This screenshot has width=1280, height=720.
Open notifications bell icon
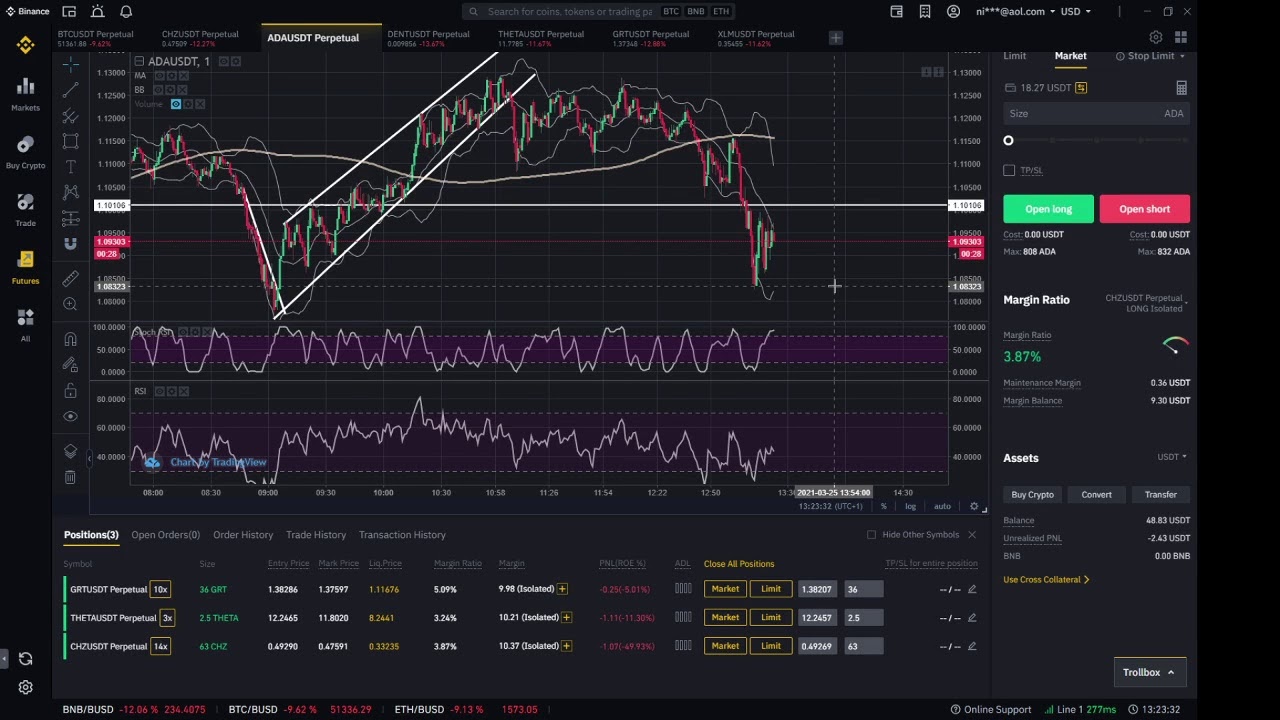pyautogui.click(x=126, y=11)
